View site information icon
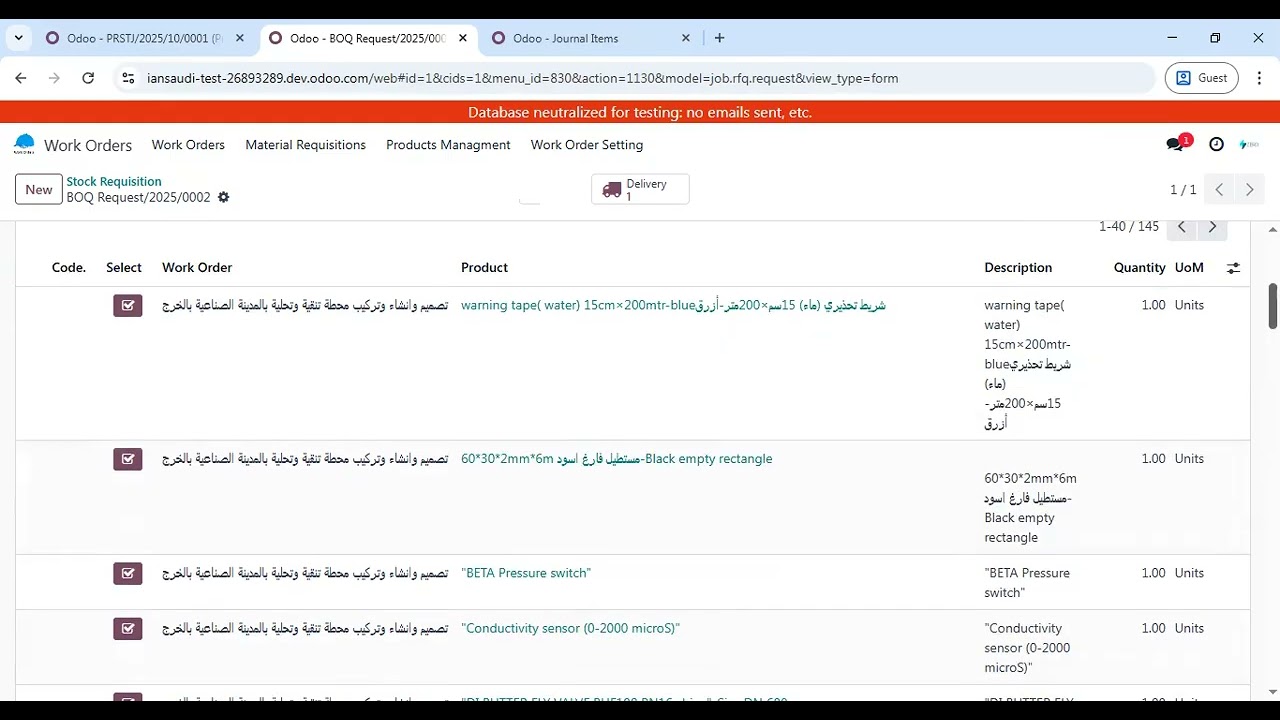The width and height of the screenshot is (1280, 720). coord(126,78)
